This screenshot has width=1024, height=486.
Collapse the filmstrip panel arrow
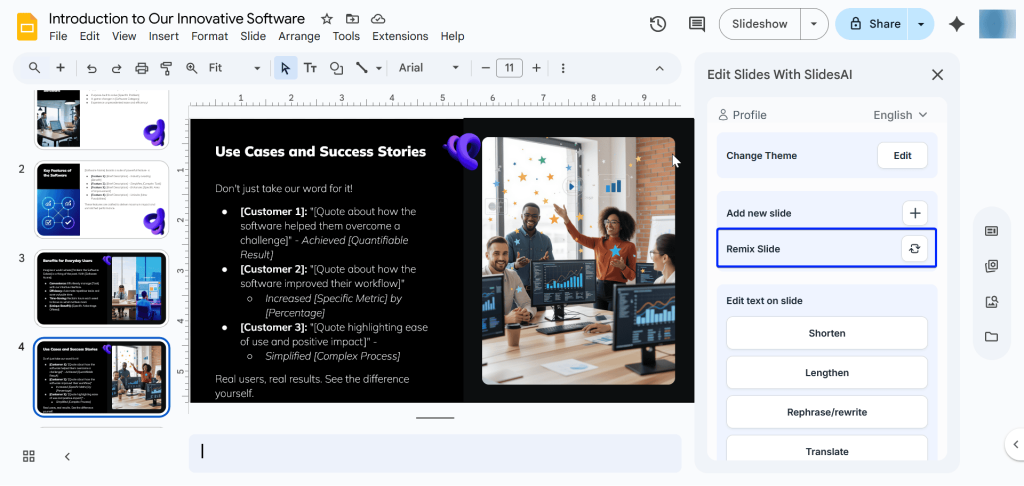(67, 456)
